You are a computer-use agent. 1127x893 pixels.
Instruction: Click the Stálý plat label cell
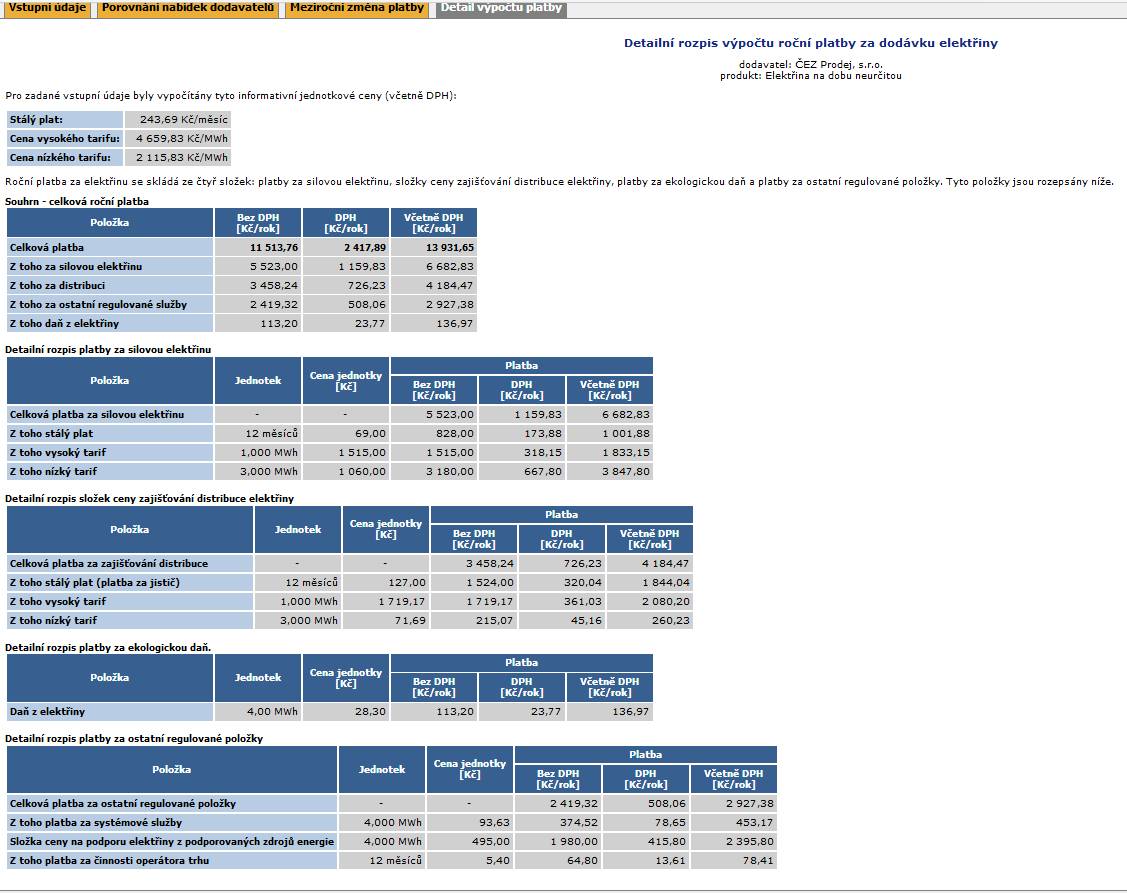[65, 119]
